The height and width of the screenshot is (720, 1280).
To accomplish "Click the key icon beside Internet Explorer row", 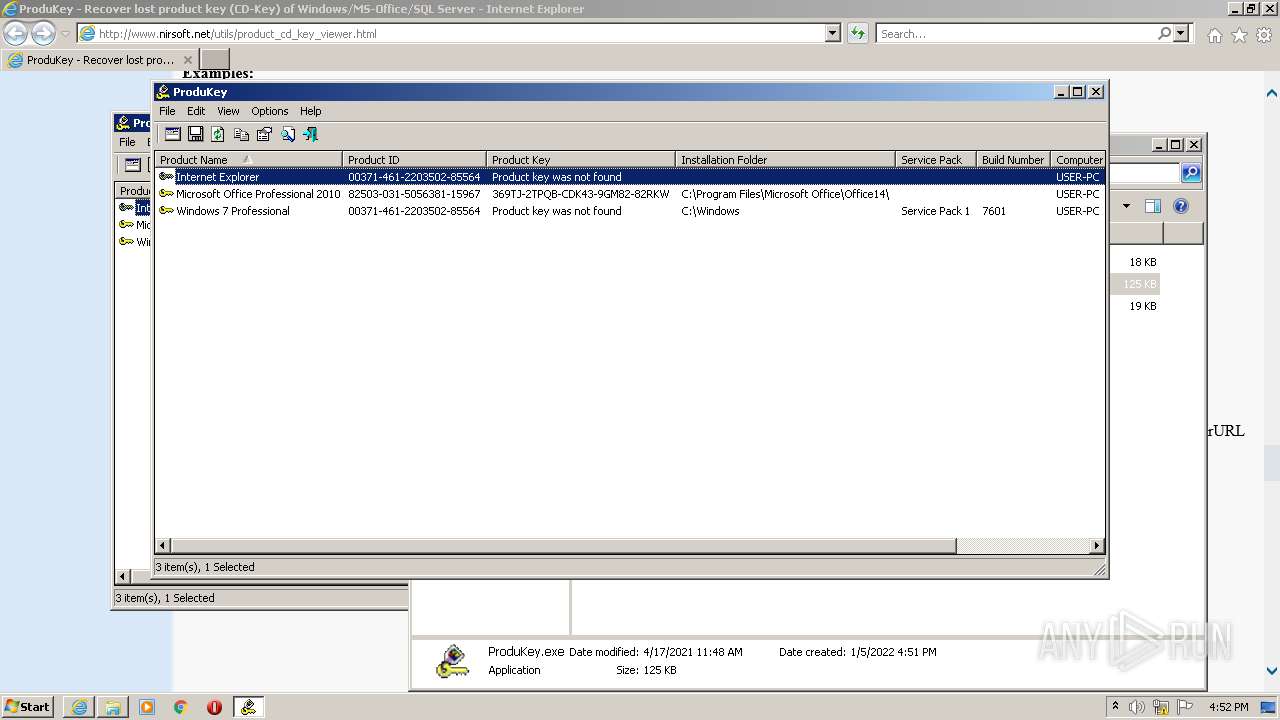I will [166, 177].
